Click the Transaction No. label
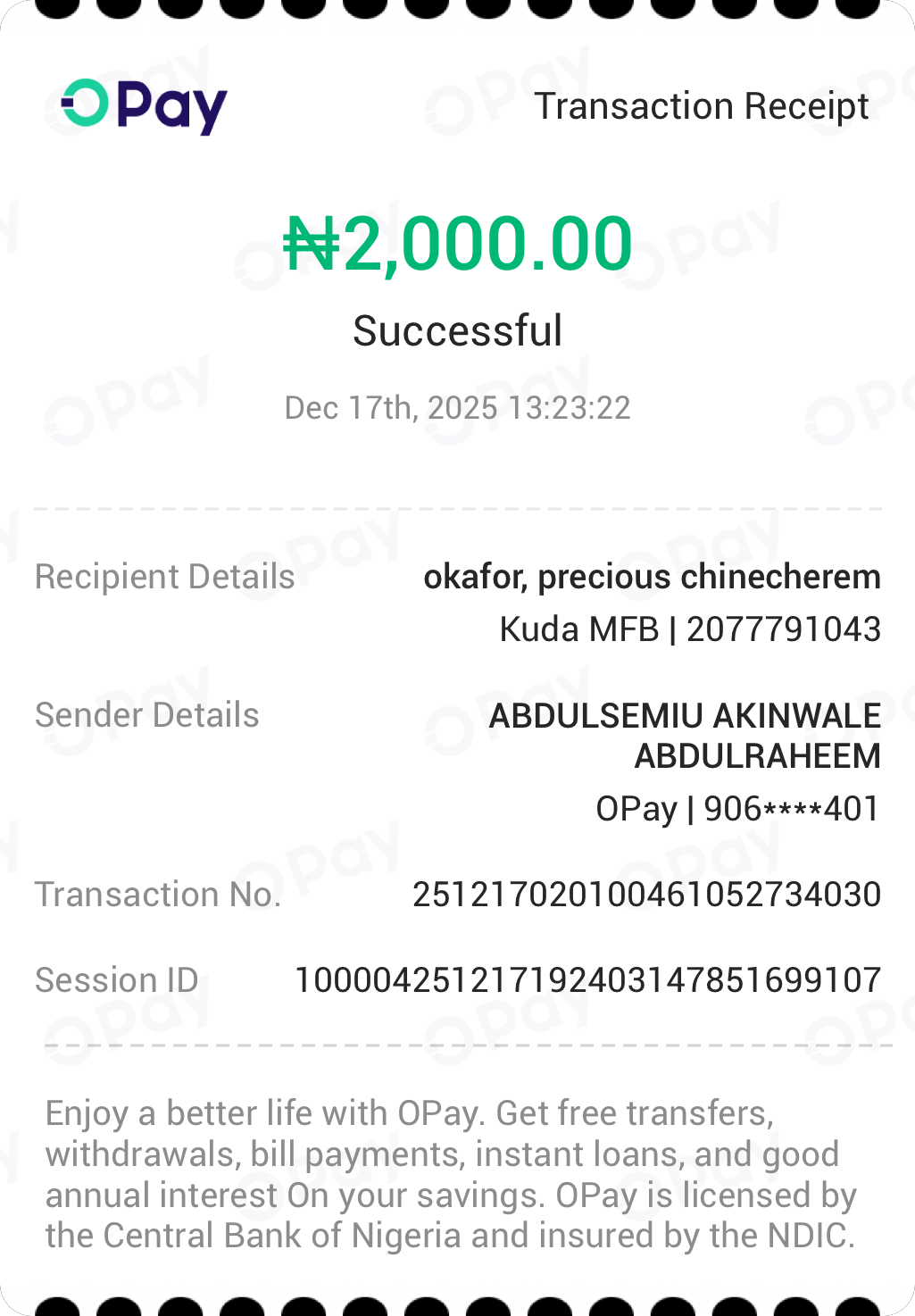The height and width of the screenshot is (1316, 915). tap(158, 895)
